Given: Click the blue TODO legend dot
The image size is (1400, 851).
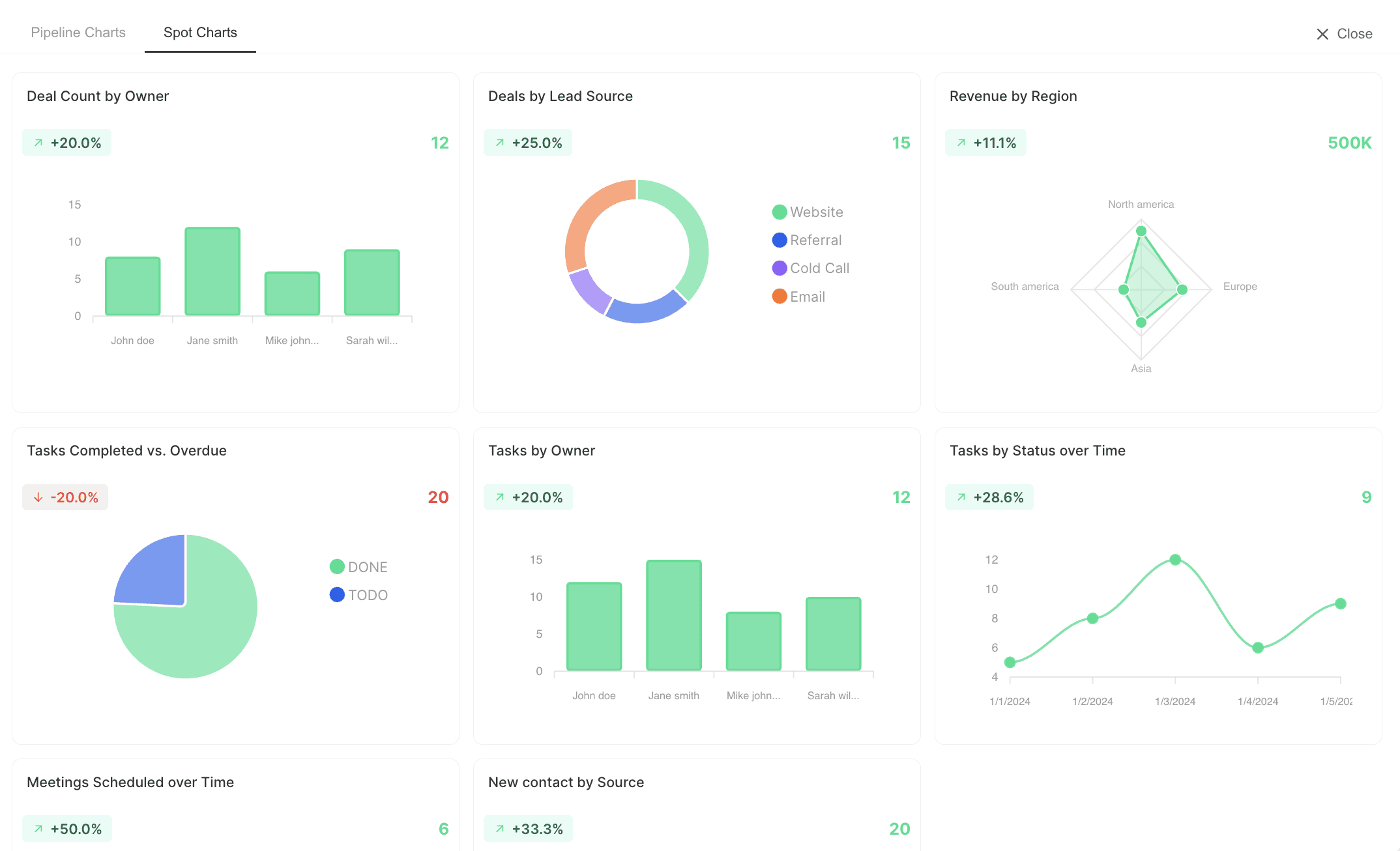Looking at the screenshot, I should [x=337, y=595].
